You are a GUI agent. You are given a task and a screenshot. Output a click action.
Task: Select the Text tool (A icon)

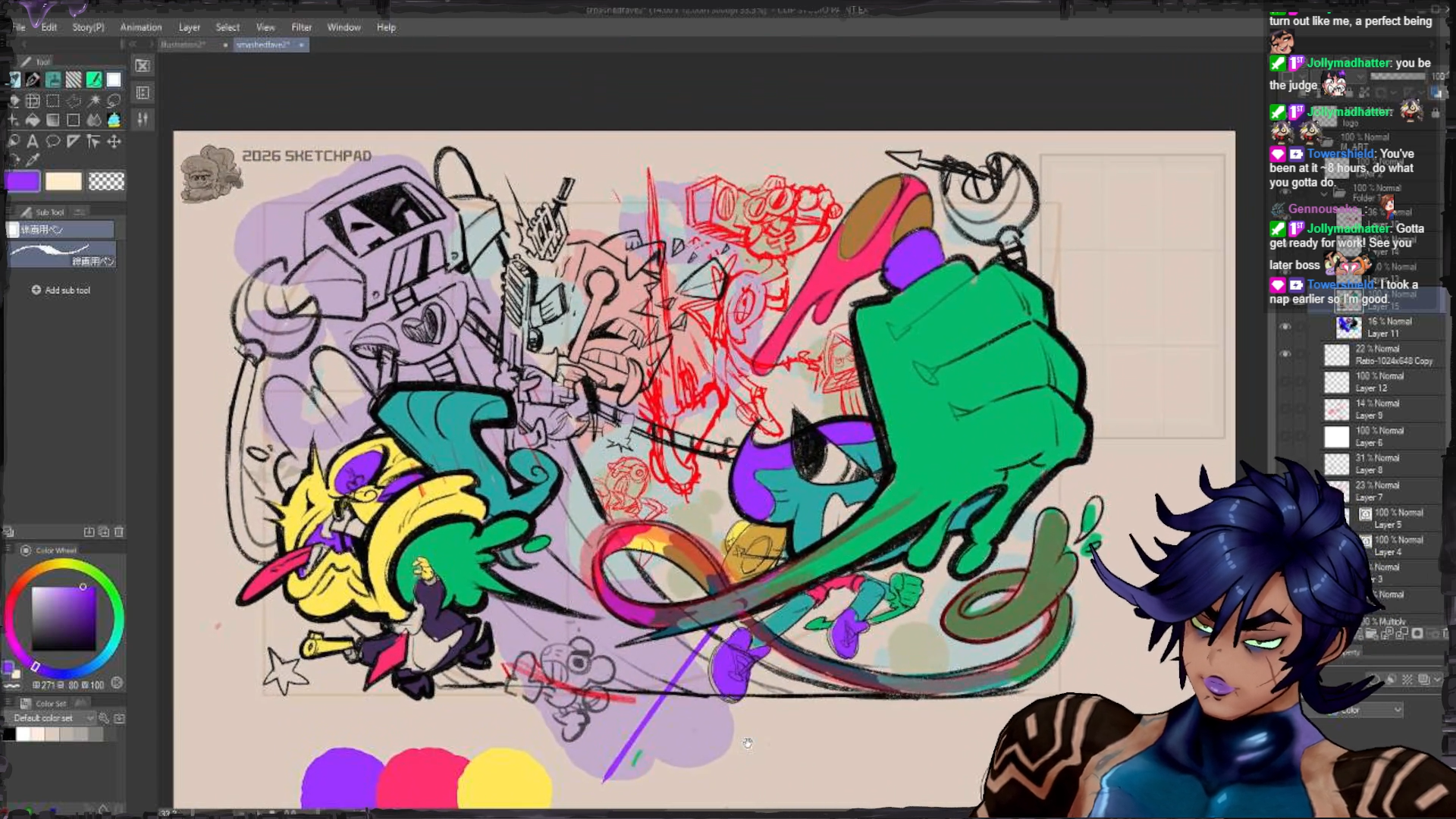click(33, 141)
